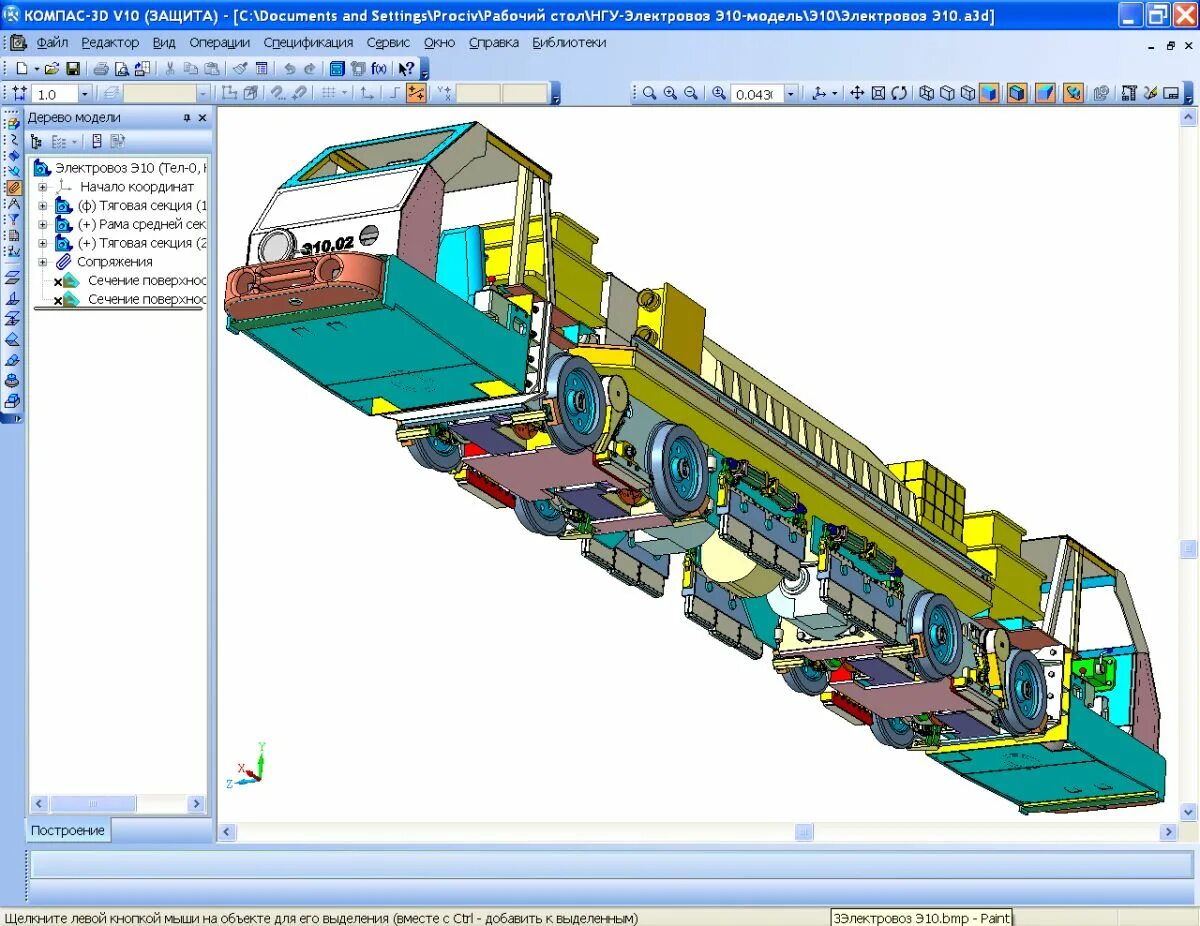This screenshot has width=1200, height=926.
Task: Open the Редактор menu
Action: [x=110, y=42]
